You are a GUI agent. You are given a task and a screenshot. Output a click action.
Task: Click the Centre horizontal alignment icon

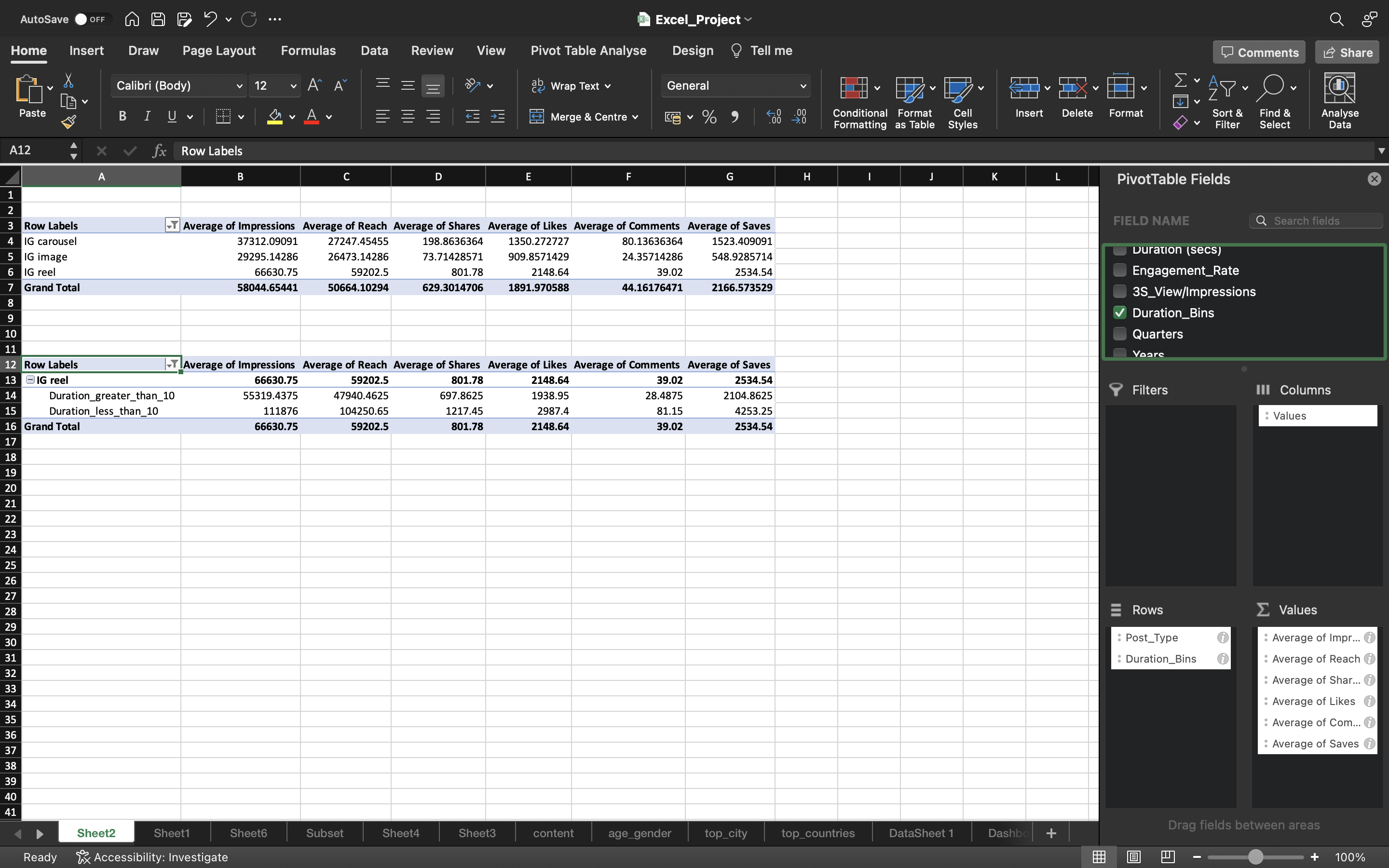tap(408, 117)
